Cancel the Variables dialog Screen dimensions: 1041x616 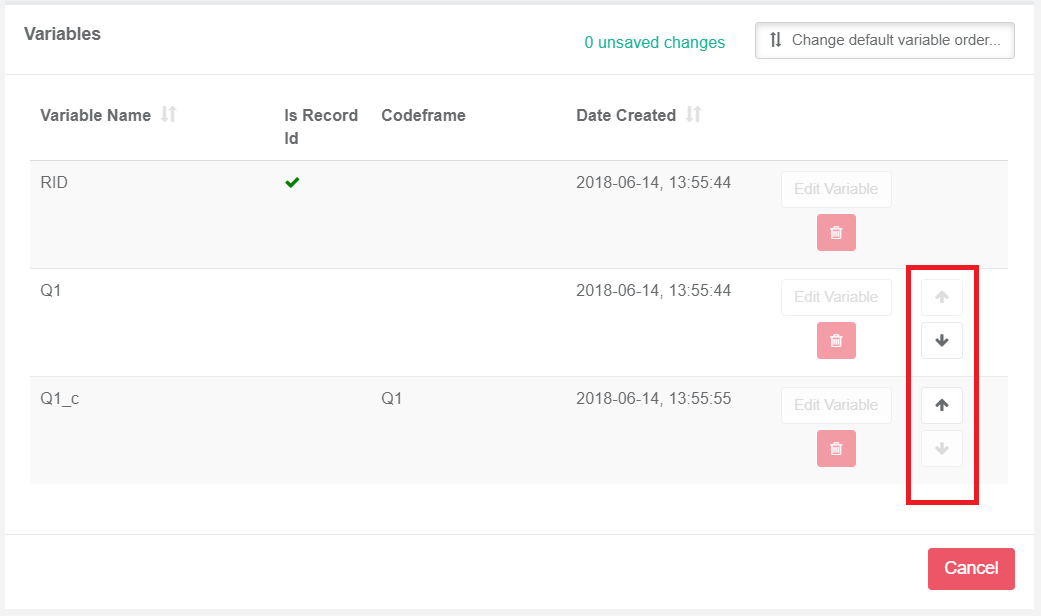(x=971, y=568)
